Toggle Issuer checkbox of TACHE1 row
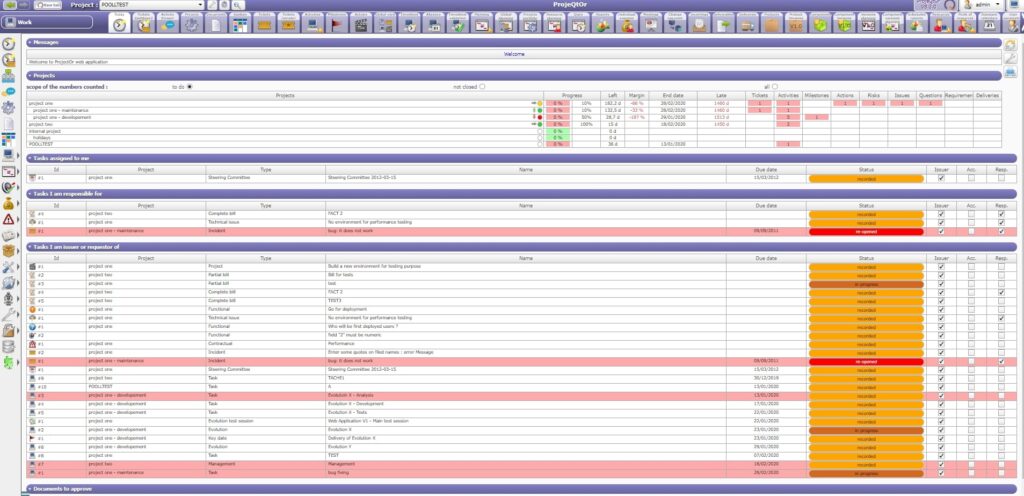The height and width of the screenshot is (496, 1024). [941, 378]
